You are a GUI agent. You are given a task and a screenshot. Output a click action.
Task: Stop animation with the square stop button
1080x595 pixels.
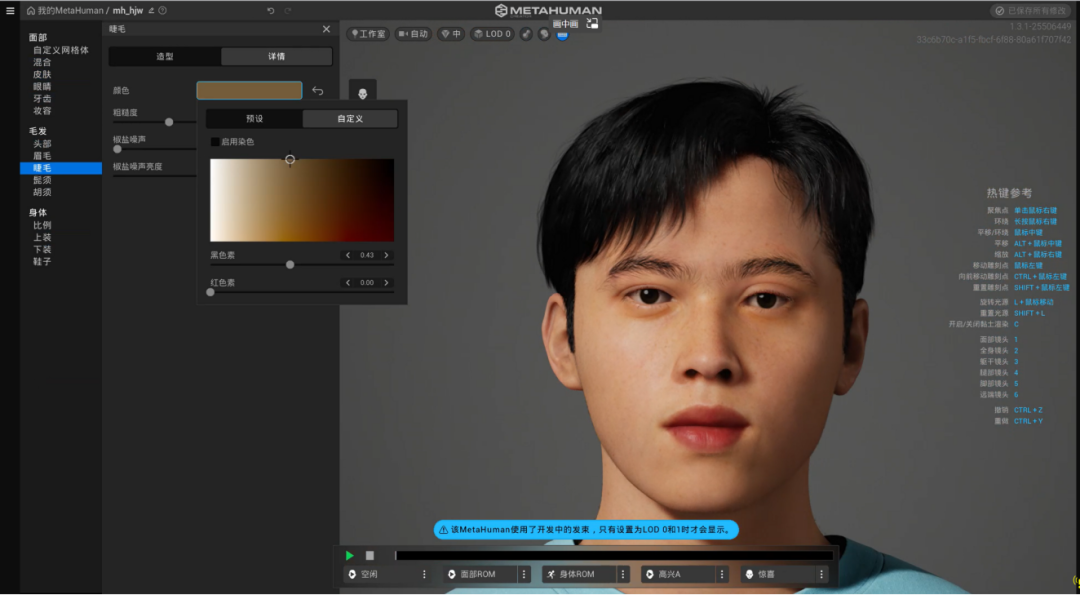pos(369,555)
